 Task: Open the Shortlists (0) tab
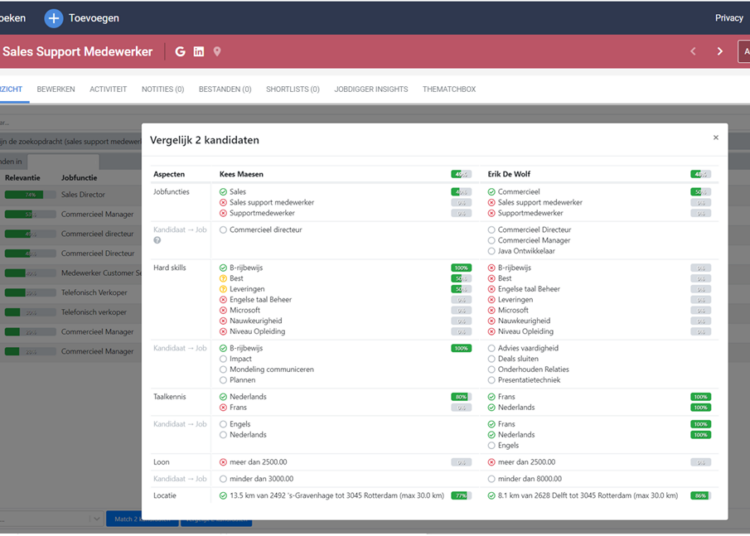[292, 89]
